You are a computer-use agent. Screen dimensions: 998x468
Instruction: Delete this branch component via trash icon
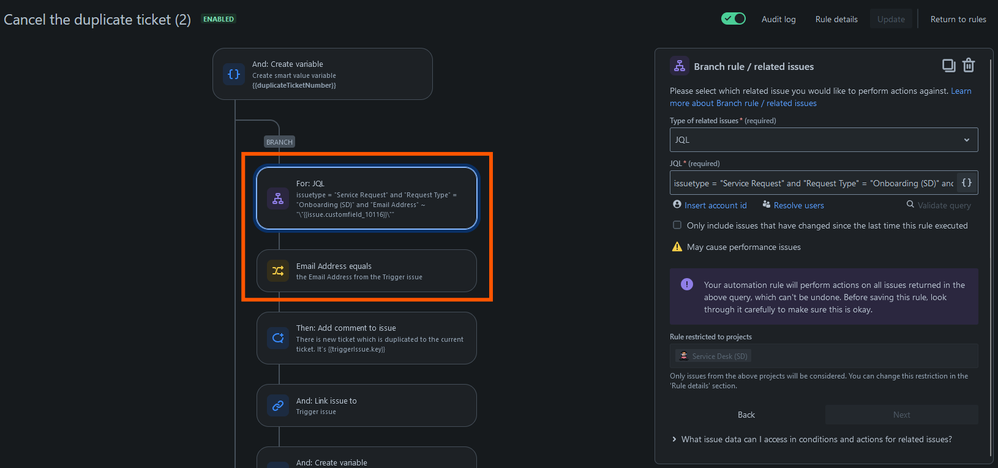click(x=969, y=66)
